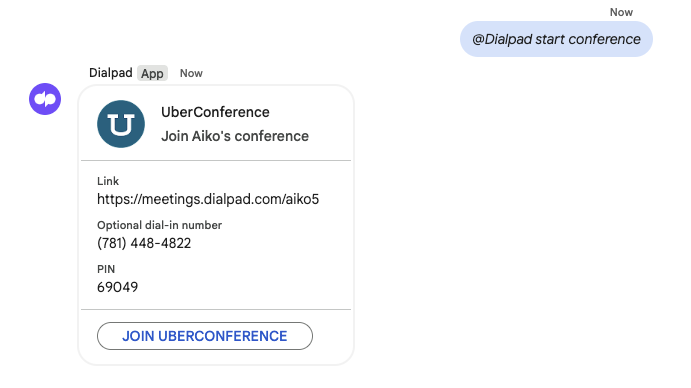Click the UberConference U logo
Screen dimensions: 691x388
point(121,124)
